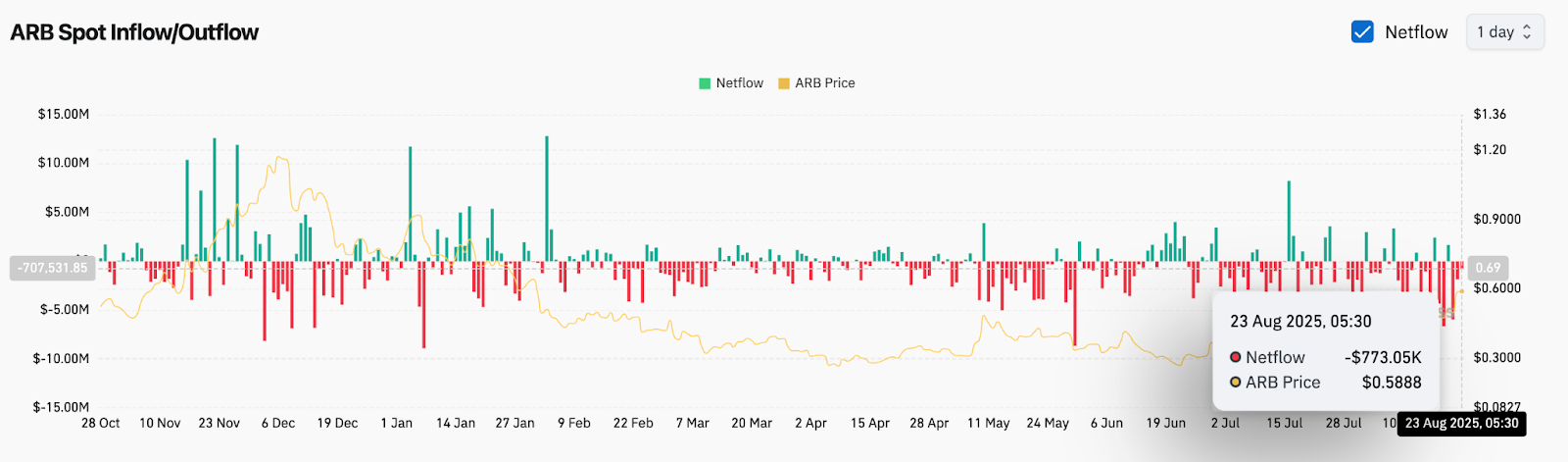The image size is (1568, 462).
Task: Click the 0.69 right axis price marker
Action: pos(1488,268)
